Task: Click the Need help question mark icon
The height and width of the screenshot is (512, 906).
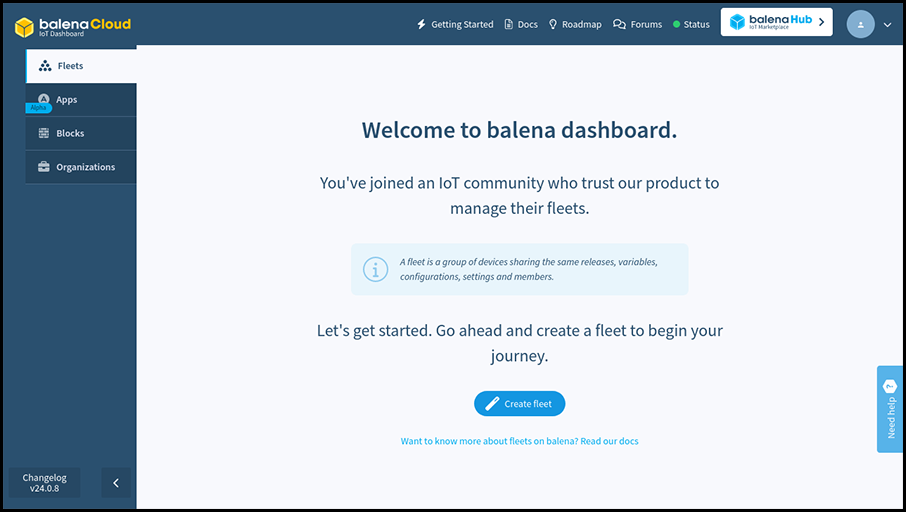Action: (890, 386)
